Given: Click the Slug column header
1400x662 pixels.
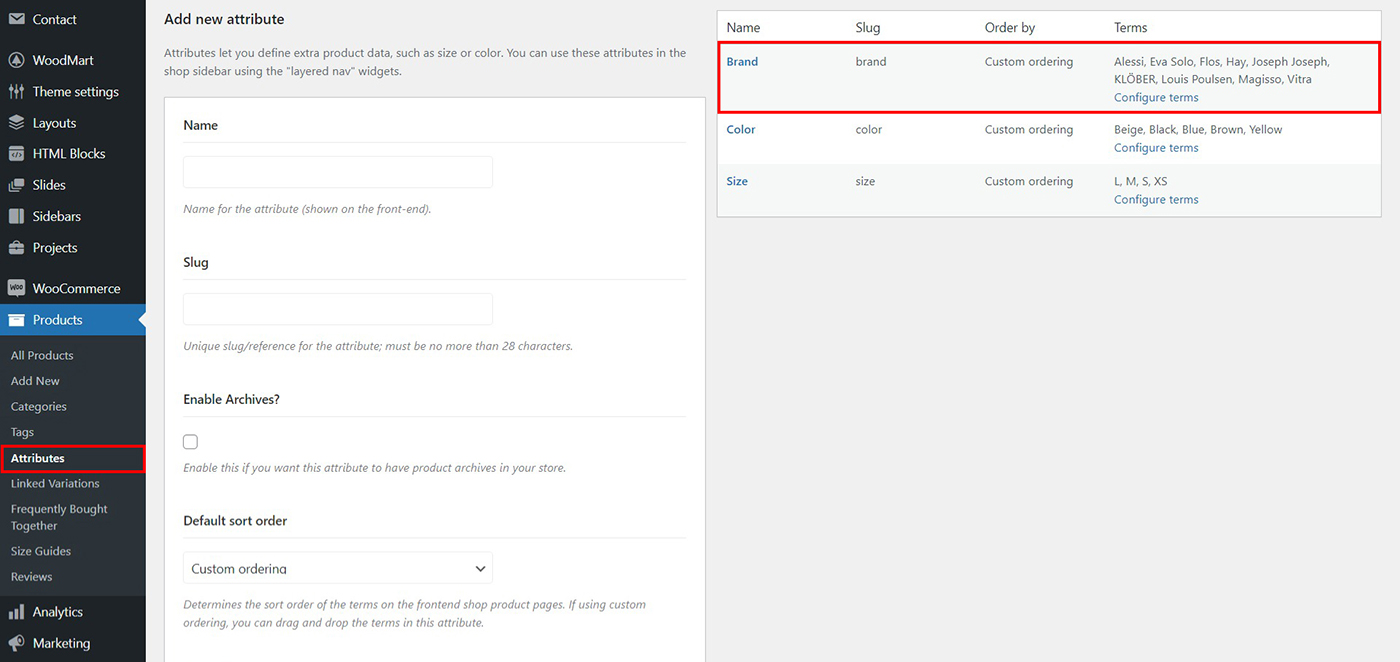Looking at the screenshot, I should coord(868,28).
